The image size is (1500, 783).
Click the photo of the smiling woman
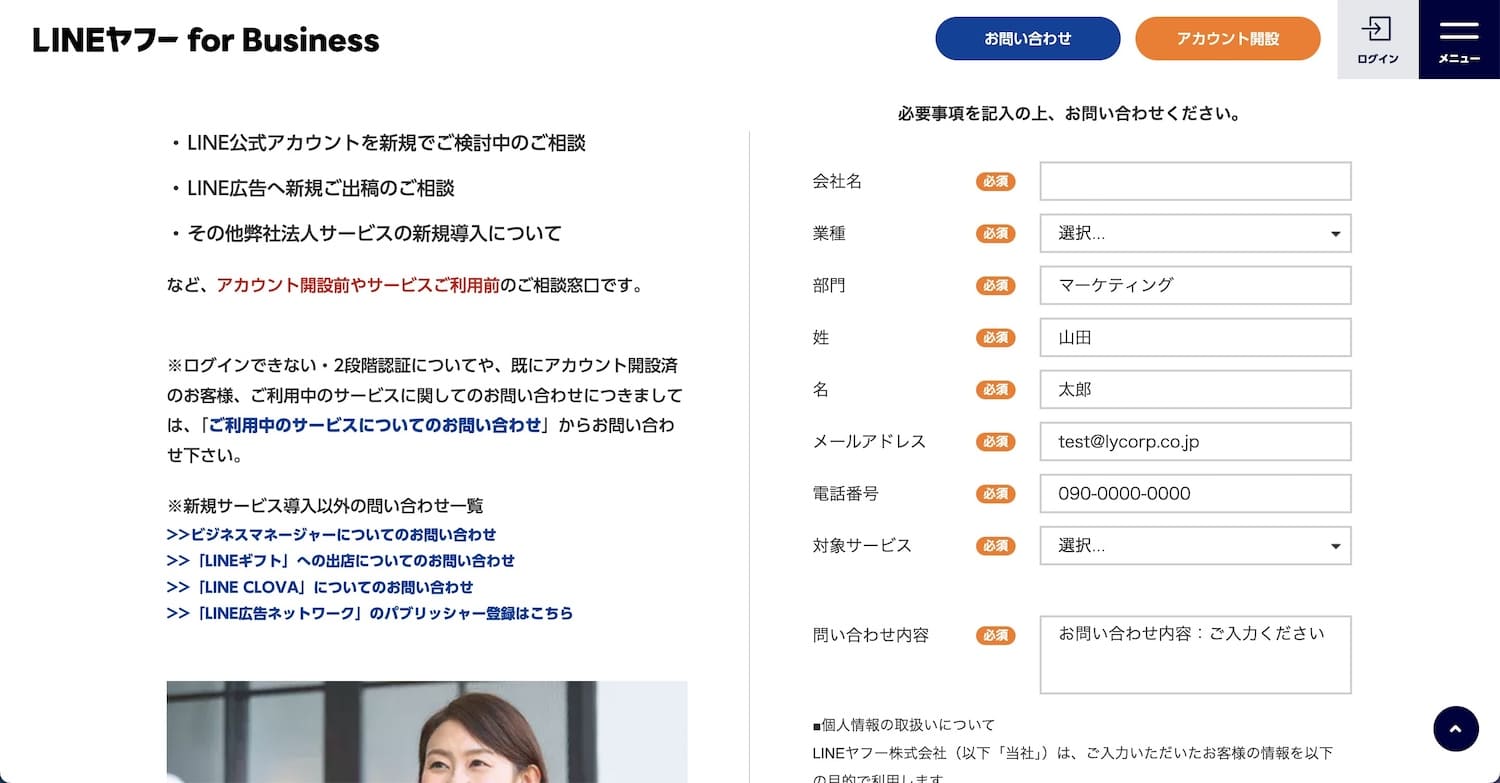[x=427, y=732]
